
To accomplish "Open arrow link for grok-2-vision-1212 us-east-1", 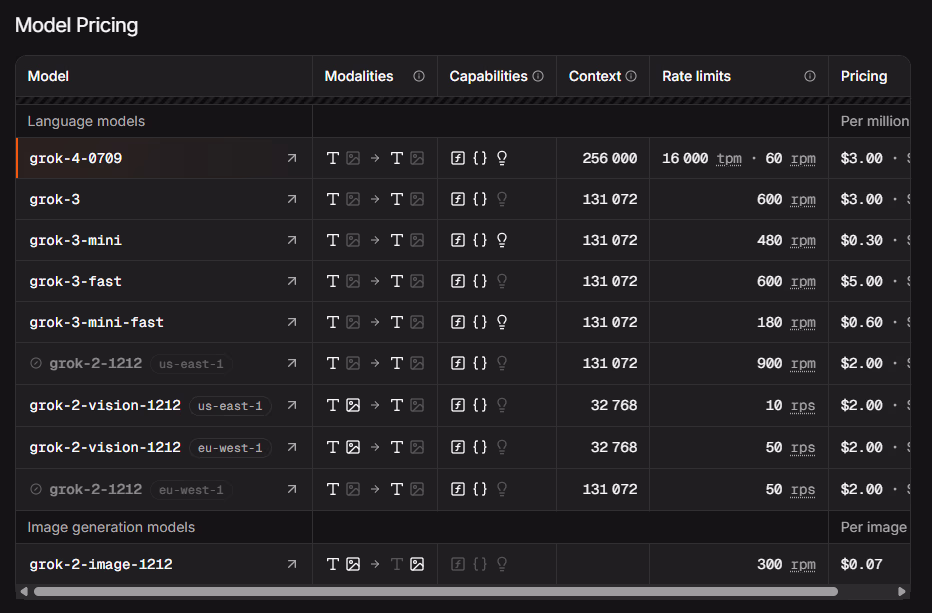I will [292, 405].
